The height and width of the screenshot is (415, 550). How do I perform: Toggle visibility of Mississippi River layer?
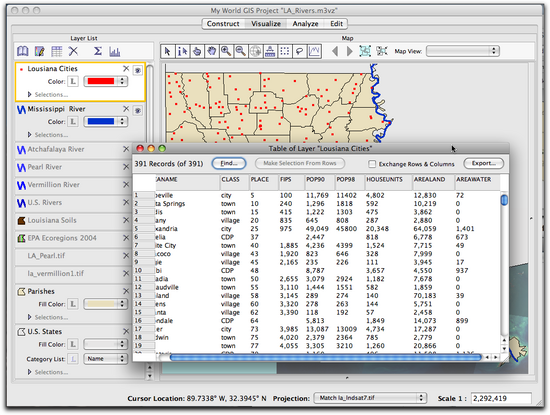click(138, 111)
